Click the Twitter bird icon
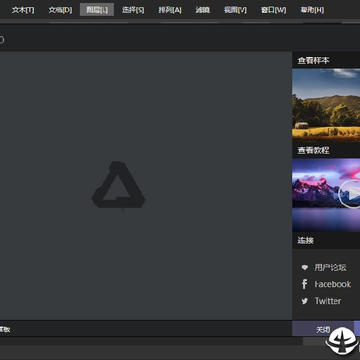 305,301
